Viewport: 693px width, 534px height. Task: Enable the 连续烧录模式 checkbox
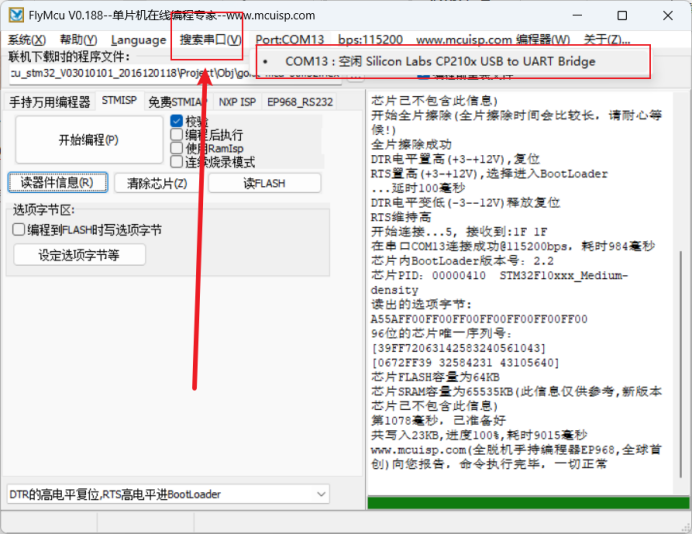(x=177, y=162)
